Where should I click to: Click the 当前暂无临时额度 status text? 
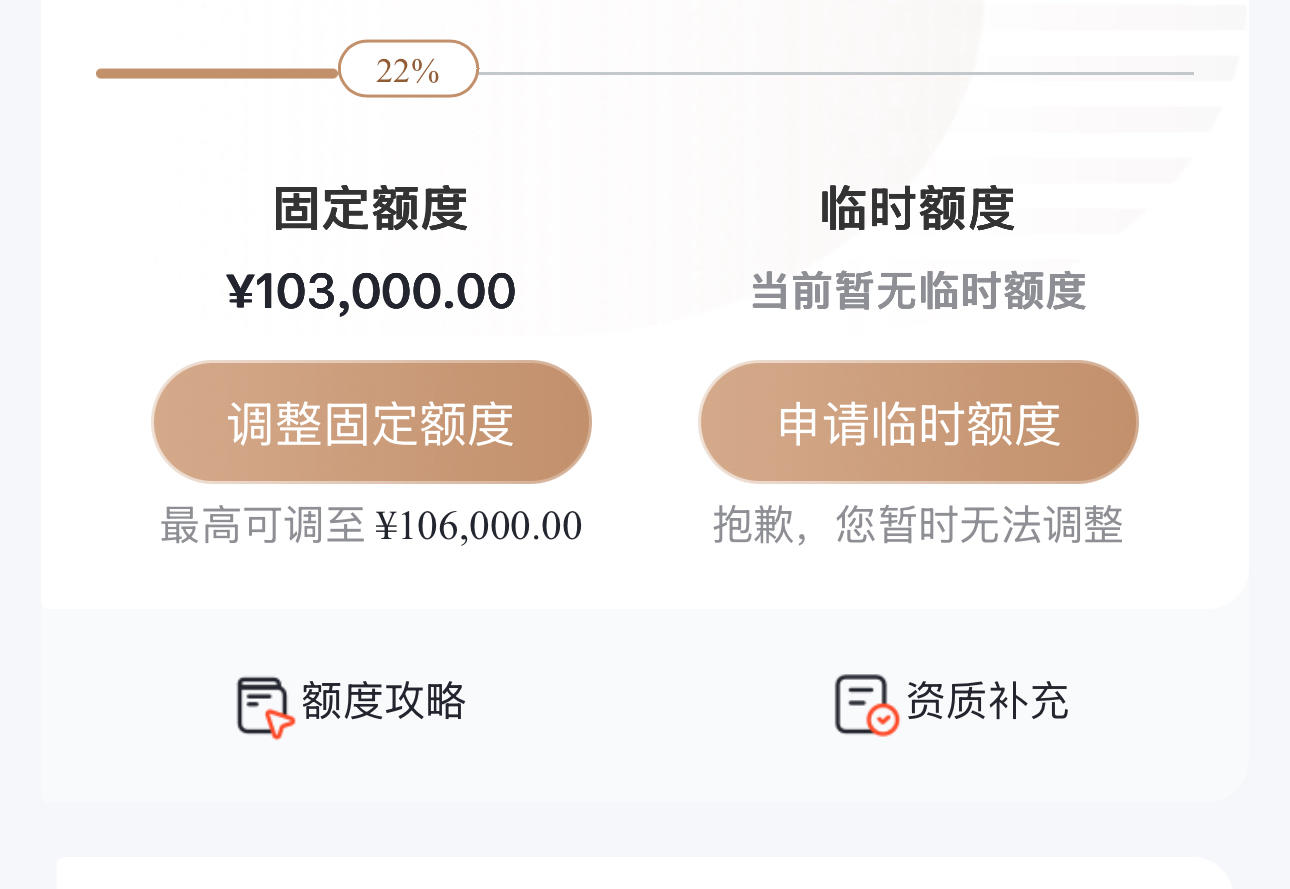coord(918,291)
